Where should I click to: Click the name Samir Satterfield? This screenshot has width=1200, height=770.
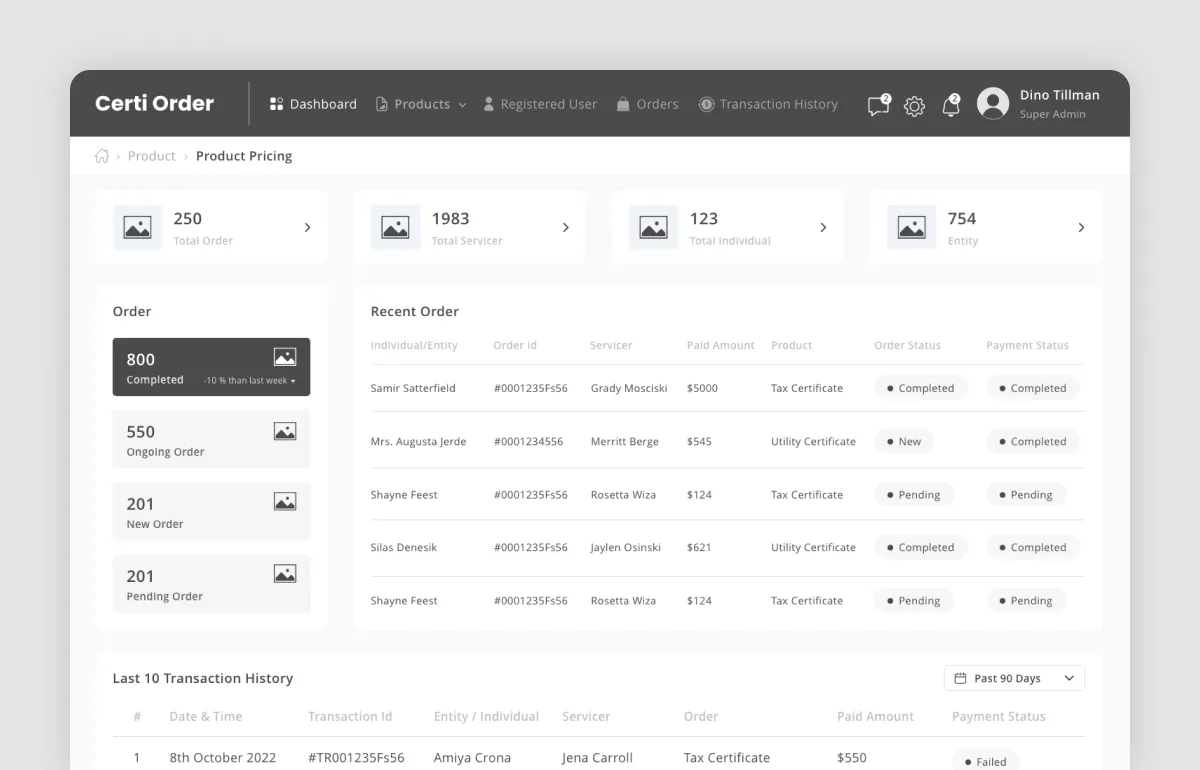point(413,388)
